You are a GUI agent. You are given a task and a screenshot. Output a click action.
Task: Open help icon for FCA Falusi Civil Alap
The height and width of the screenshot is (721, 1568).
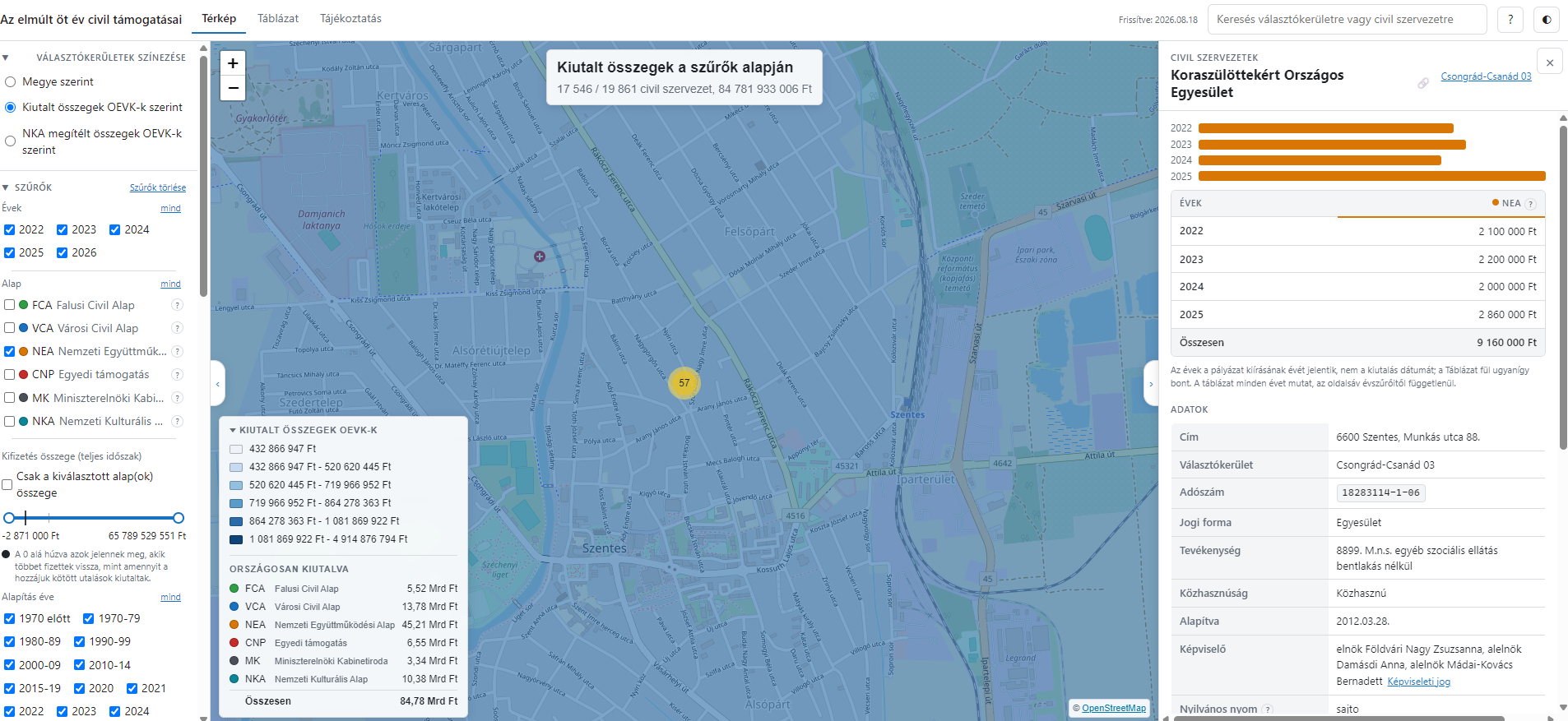tap(177, 305)
